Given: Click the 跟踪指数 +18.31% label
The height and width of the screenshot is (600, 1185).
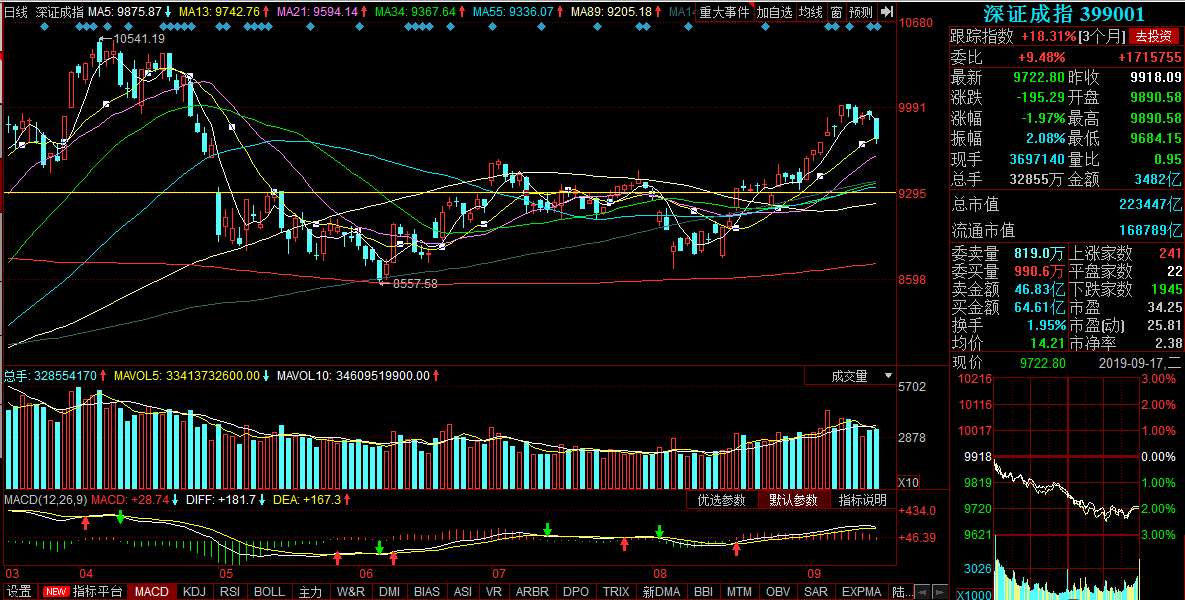Looking at the screenshot, I should point(1013,36).
